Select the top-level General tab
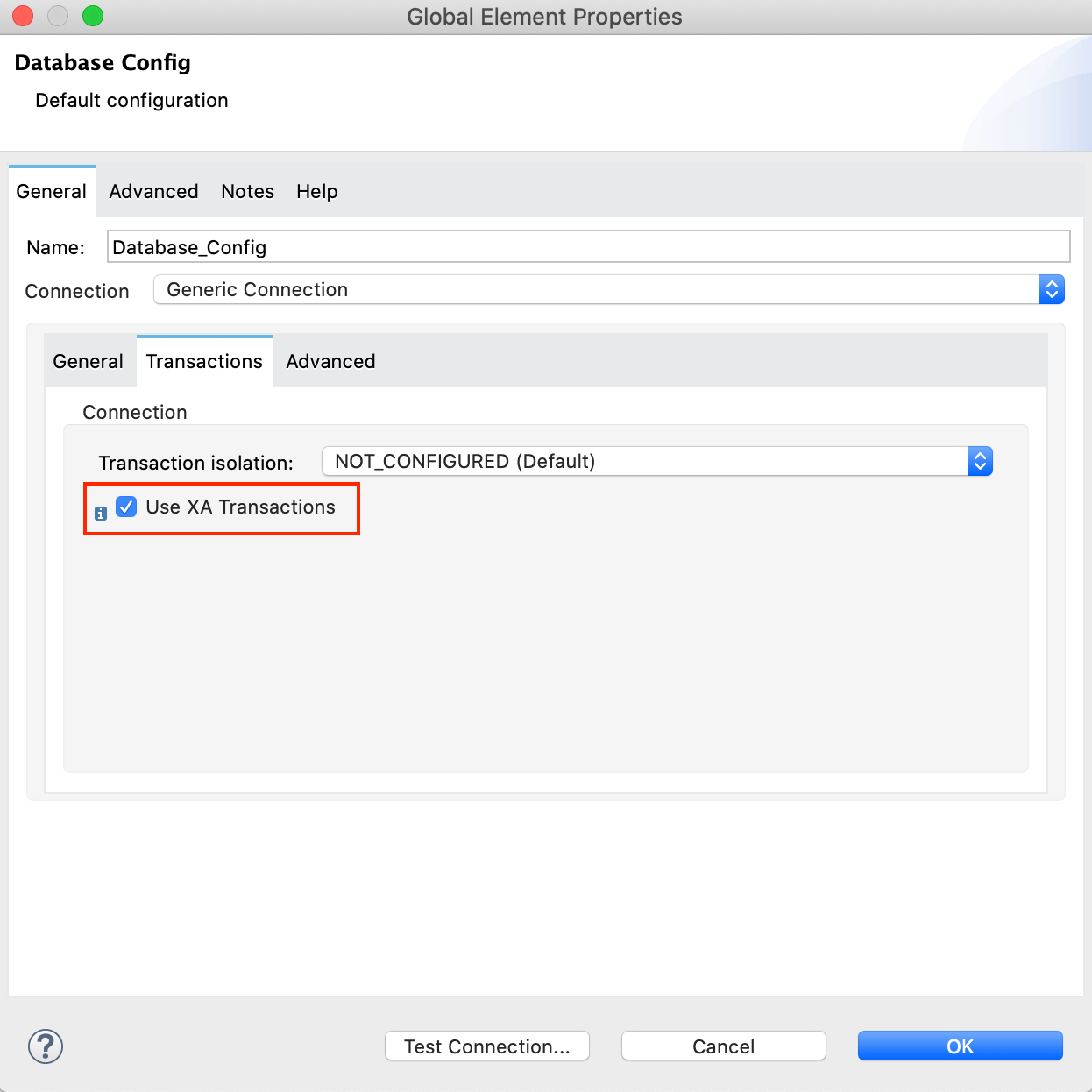1092x1092 pixels. (x=51, y=191)
